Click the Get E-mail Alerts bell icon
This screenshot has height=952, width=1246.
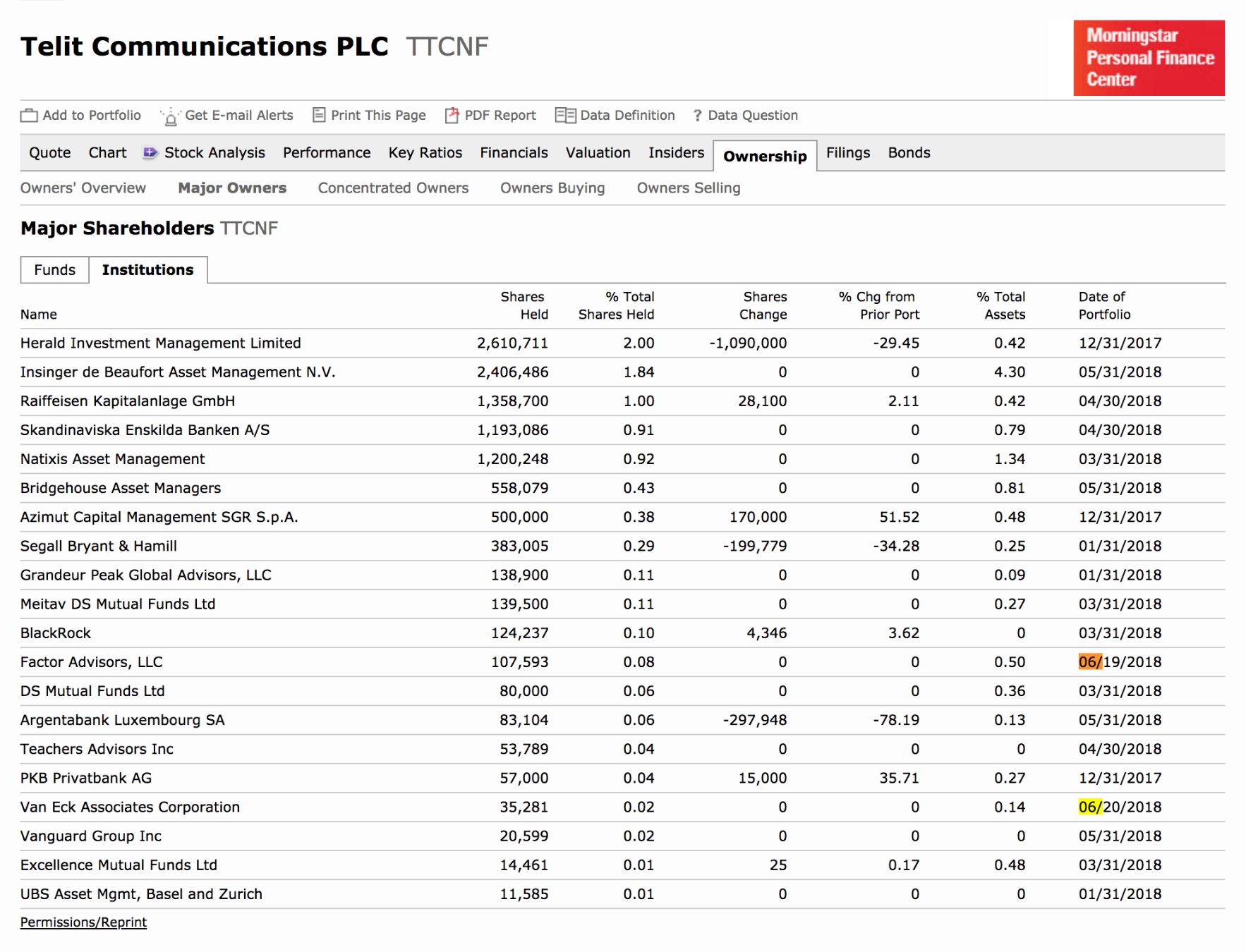(169, 115)
